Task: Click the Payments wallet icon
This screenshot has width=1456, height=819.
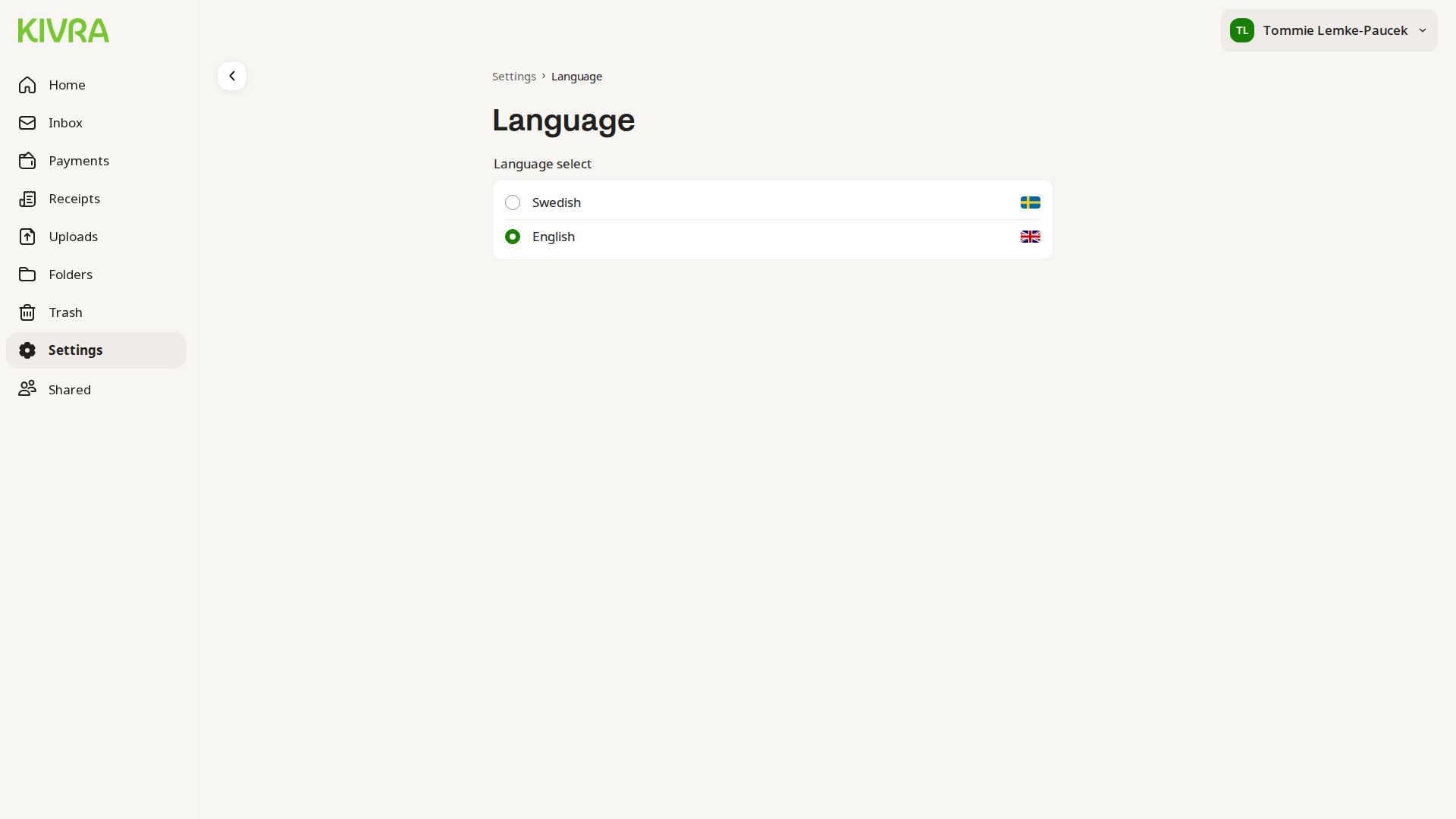Action: (x=27, y=161)
